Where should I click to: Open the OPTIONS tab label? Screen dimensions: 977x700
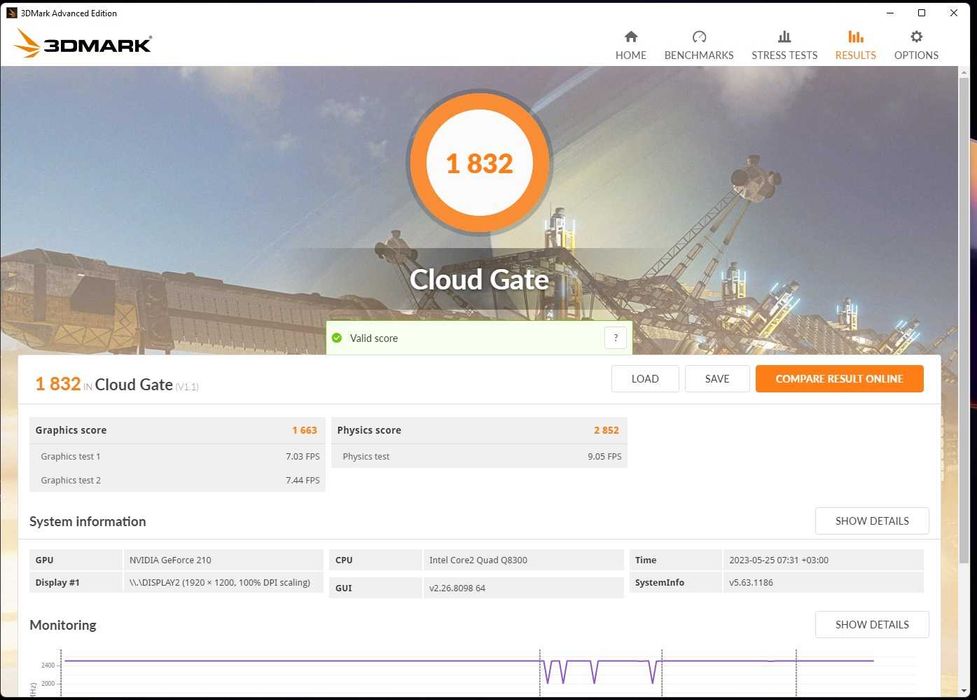click(915, 55)
